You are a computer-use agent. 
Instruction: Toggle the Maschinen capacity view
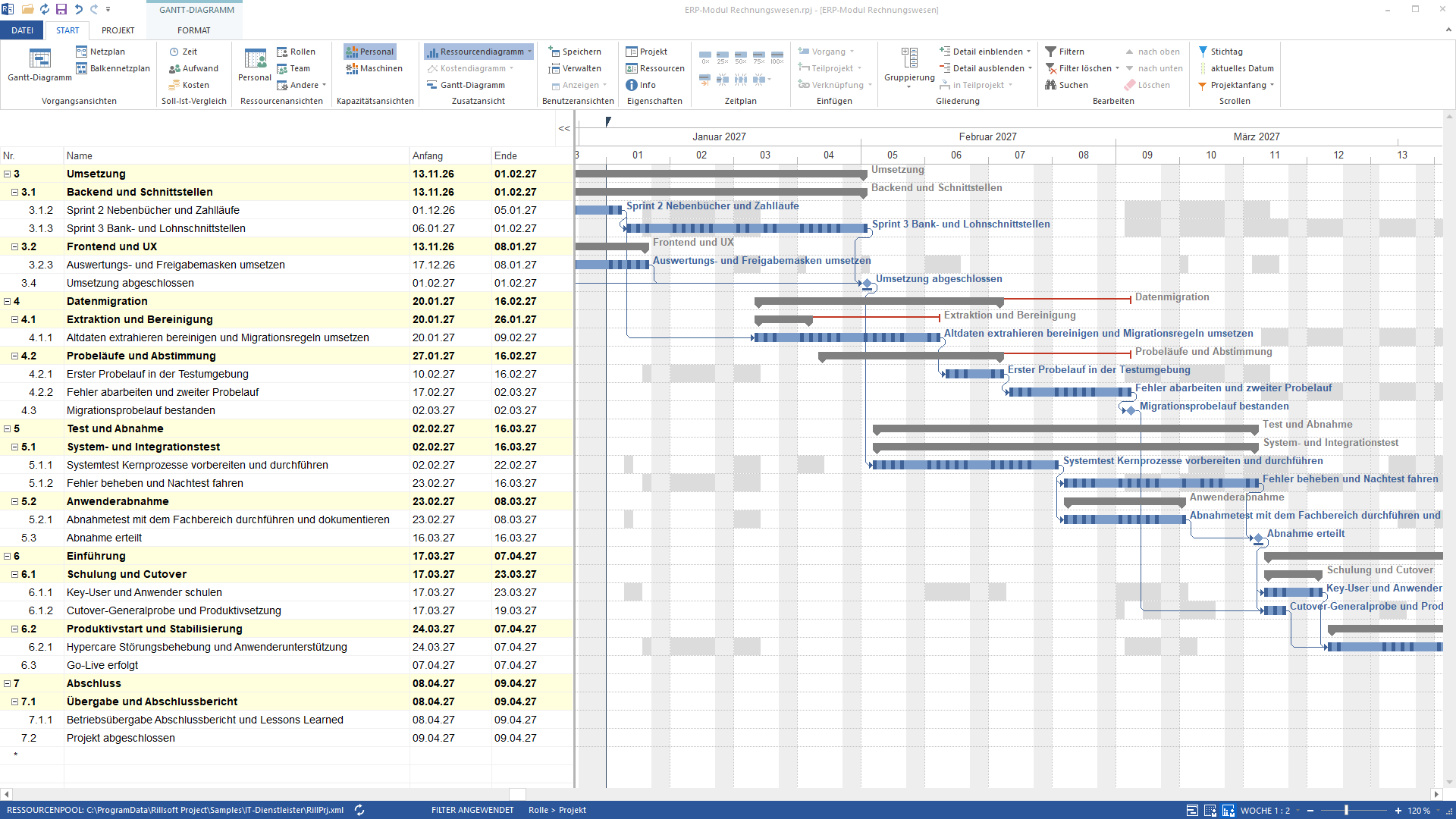click(x=375, y=68)
